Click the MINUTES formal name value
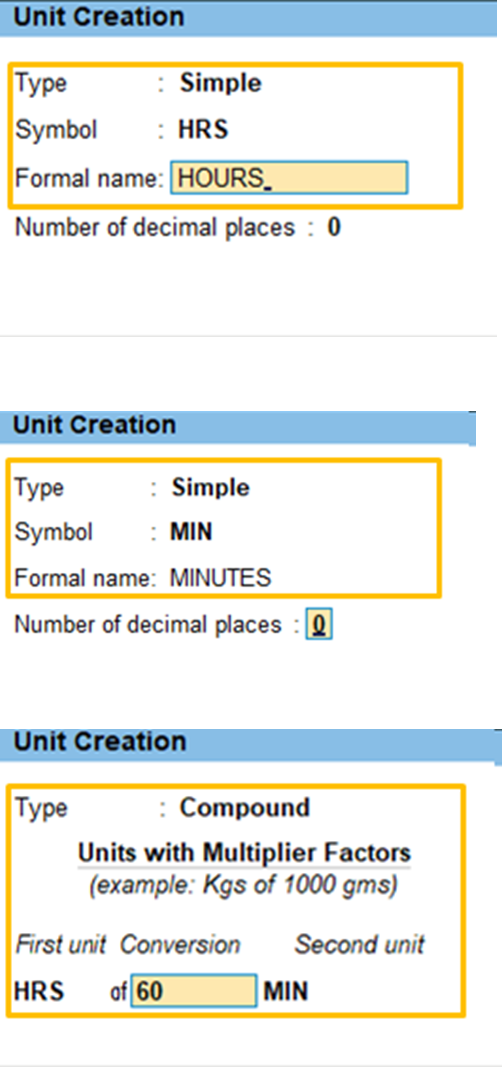Viewport: 502px width, 1067px height. [x=220, y=578]
